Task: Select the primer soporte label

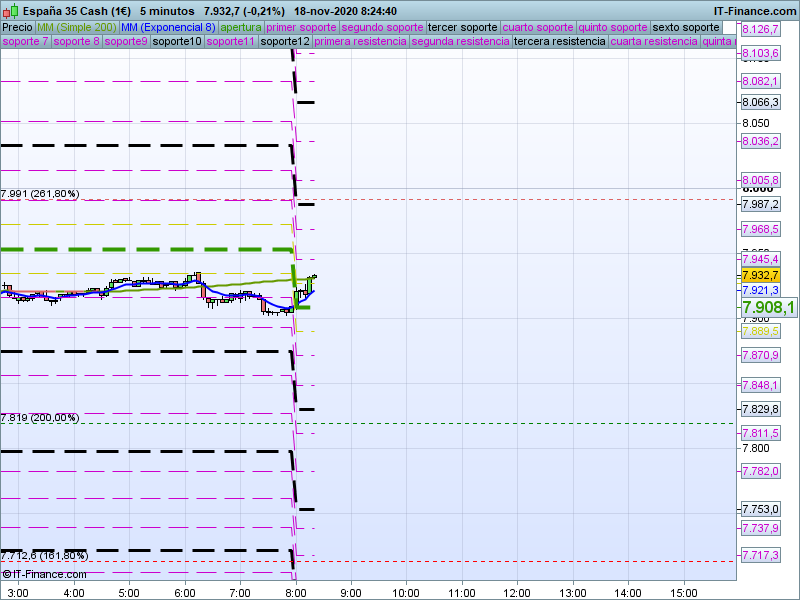Action: tap(302, 27)
